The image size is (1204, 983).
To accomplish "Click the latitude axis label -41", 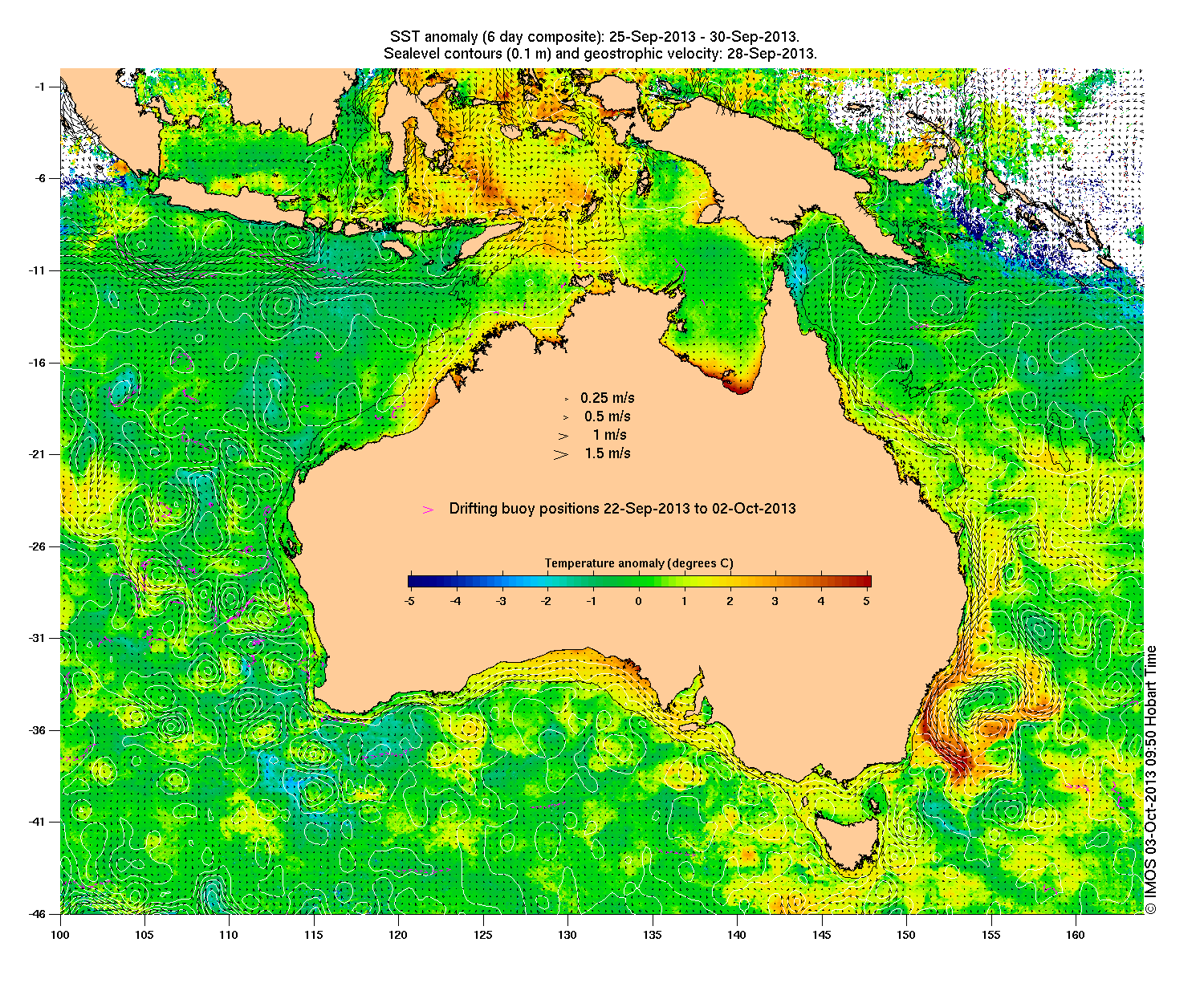I will click(x=38, y=822).
